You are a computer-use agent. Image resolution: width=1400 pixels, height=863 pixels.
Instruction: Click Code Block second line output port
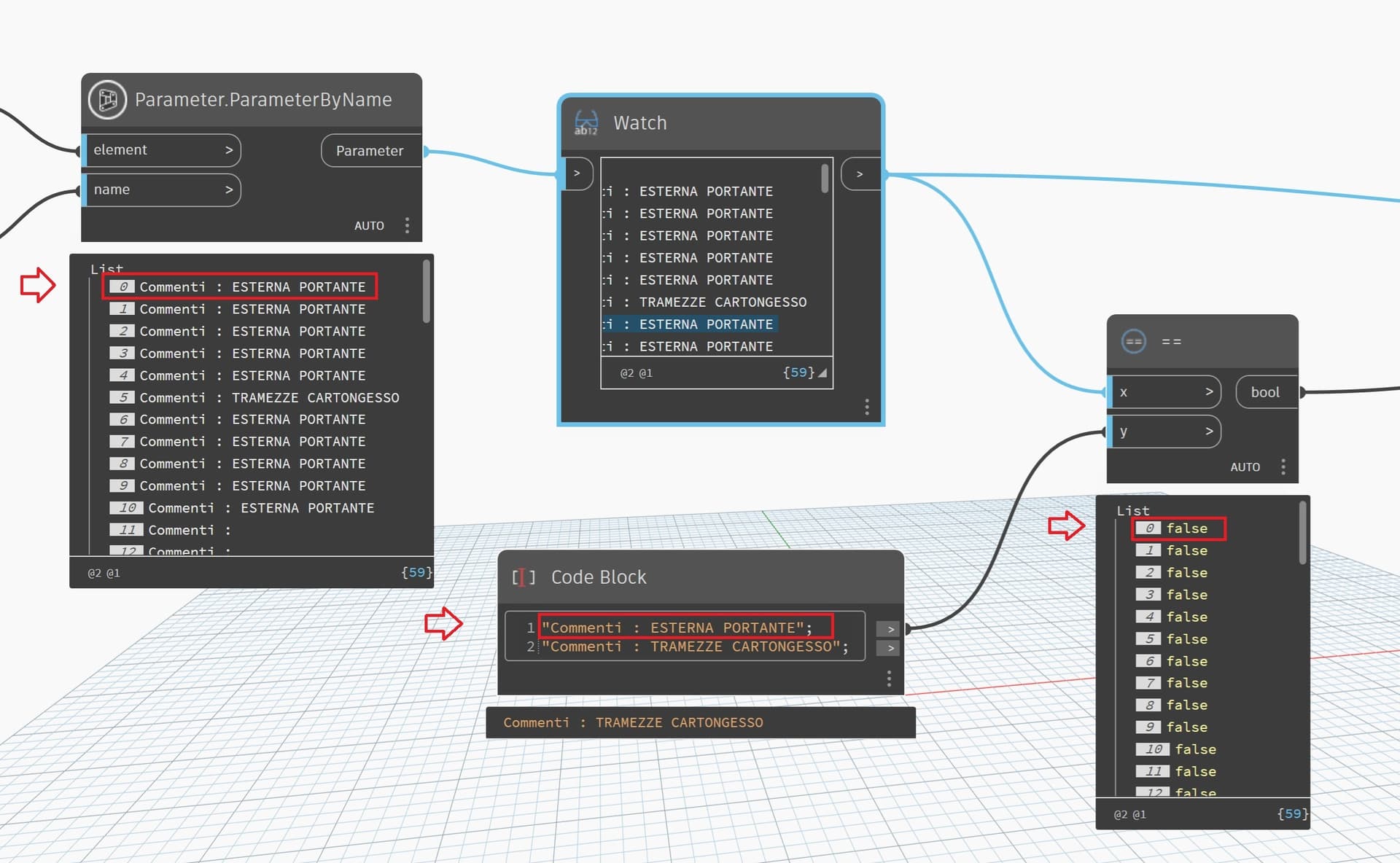point(890,648)
